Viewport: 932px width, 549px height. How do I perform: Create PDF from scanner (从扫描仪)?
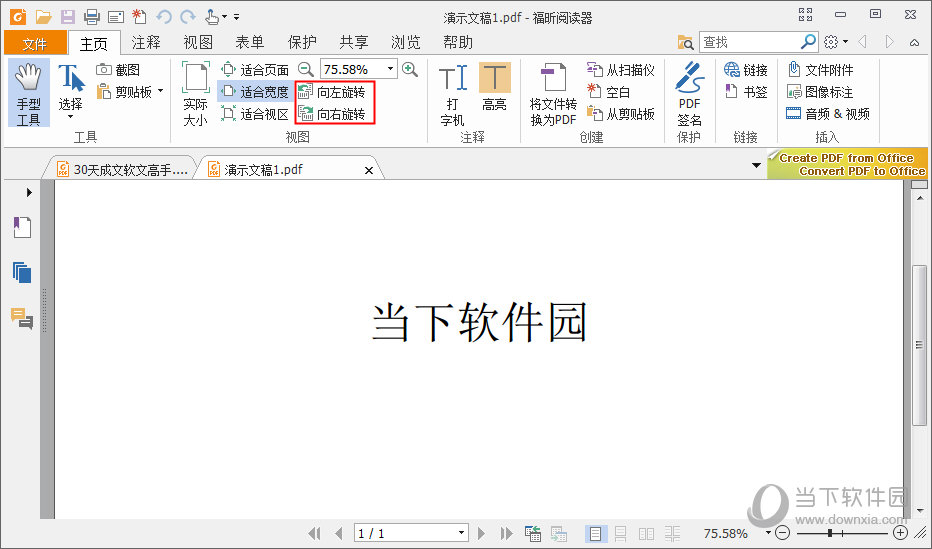click(x=621, y=70)
